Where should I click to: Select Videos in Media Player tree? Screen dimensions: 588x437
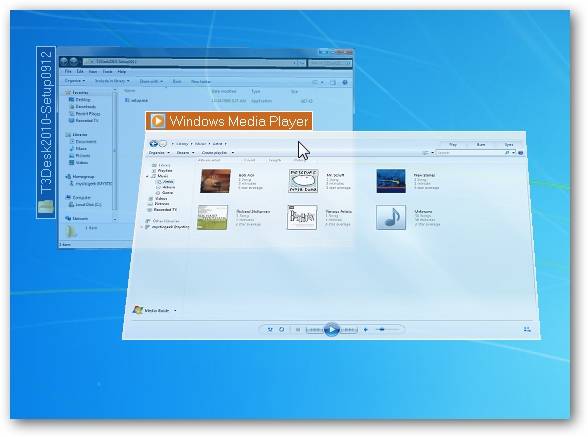(159, 198)
